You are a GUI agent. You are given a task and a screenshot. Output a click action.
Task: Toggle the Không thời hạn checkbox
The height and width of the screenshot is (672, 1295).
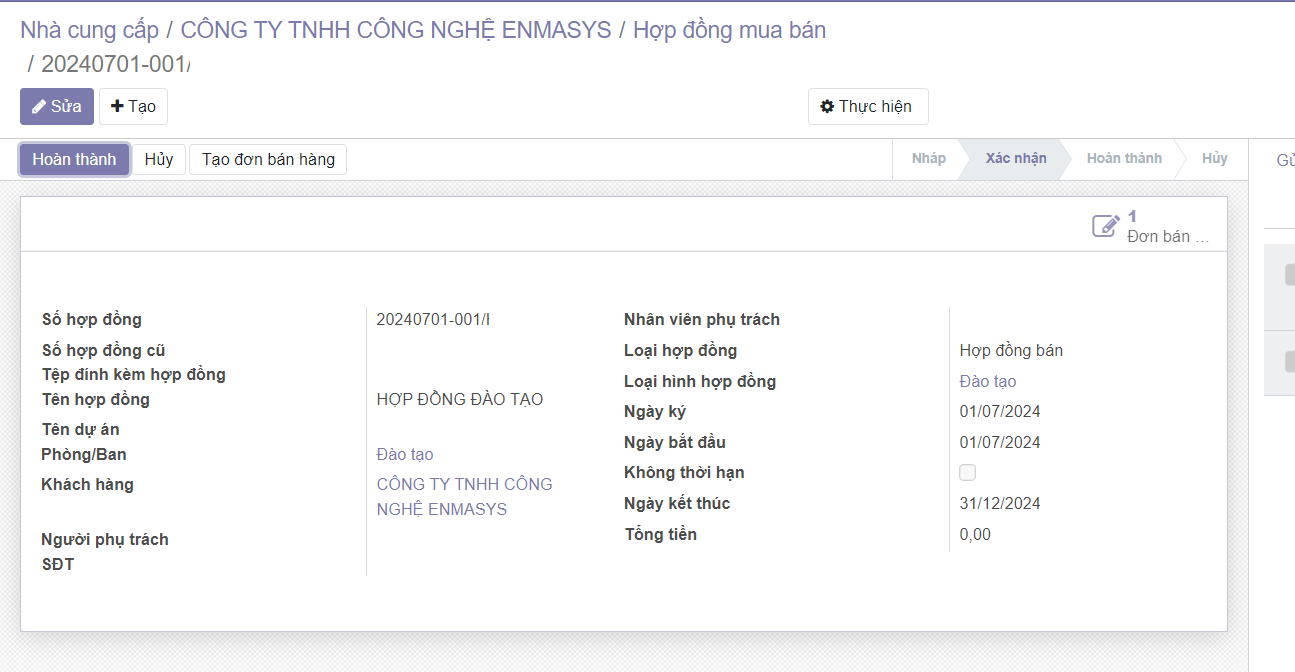(x=967, y=473)
